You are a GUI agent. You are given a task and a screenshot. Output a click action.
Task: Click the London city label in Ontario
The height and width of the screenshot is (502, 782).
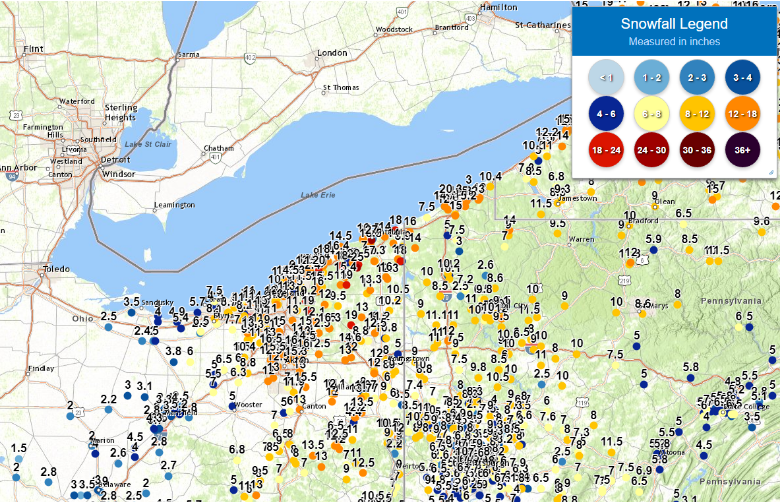point(332,53)
